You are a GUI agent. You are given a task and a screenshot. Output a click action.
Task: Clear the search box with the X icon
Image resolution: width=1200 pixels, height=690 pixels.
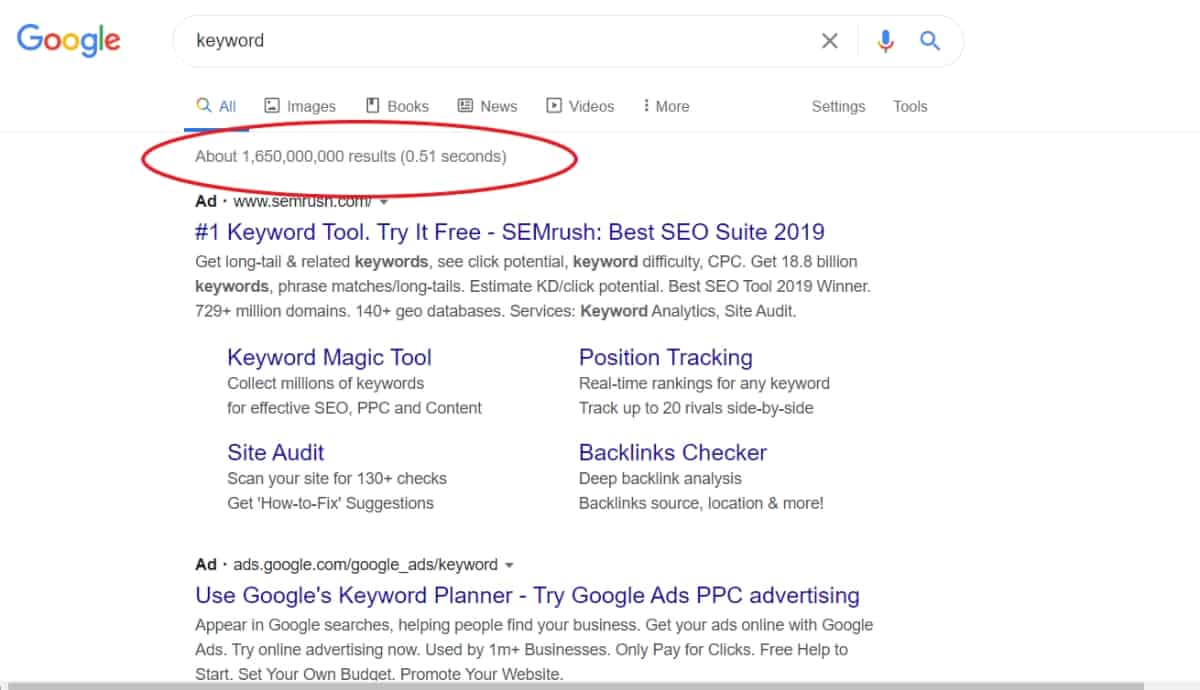point(830,41)
